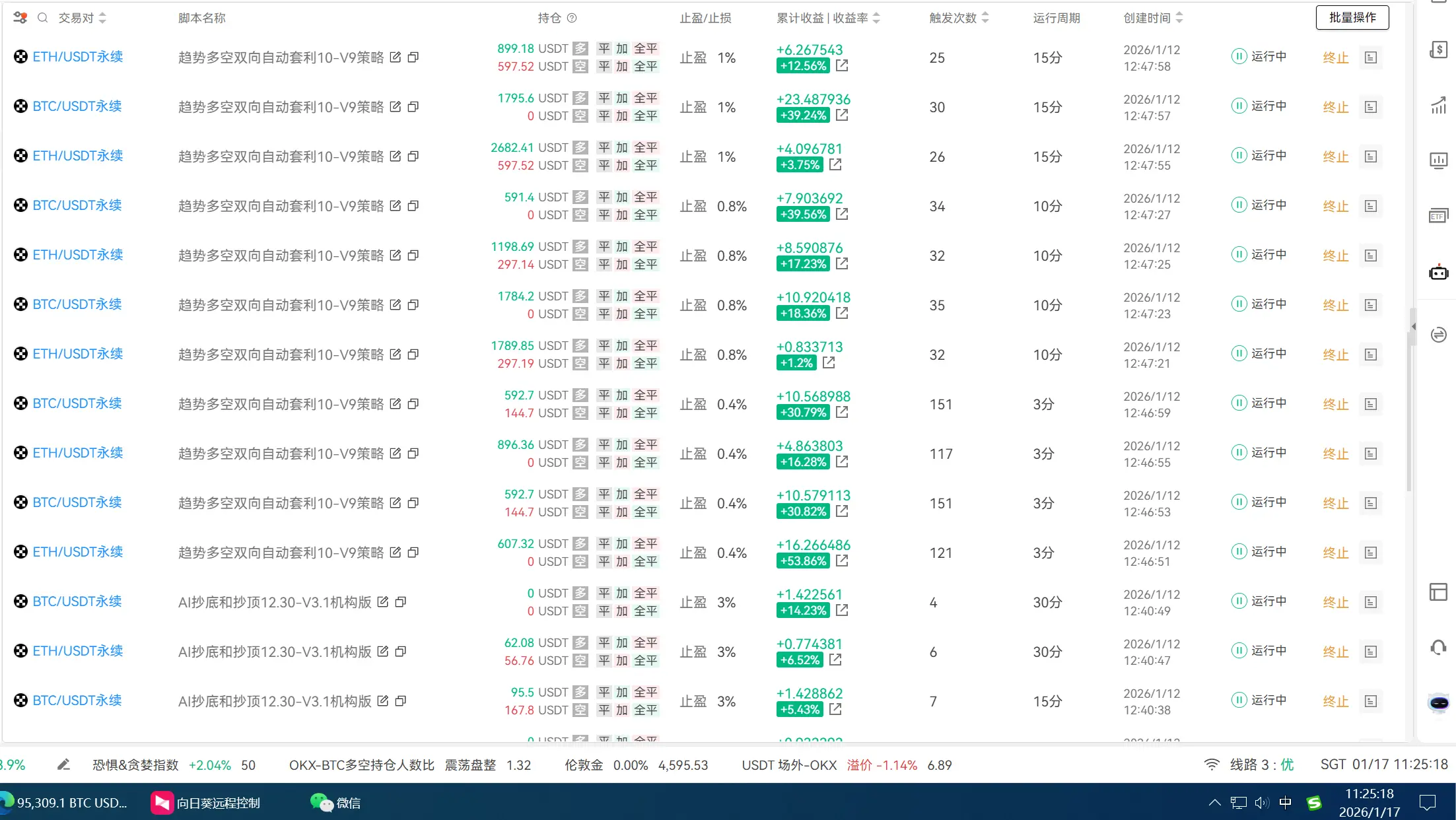Pause the bottom BTC/USDT 15分 strategy

(x=1239, y=700)
